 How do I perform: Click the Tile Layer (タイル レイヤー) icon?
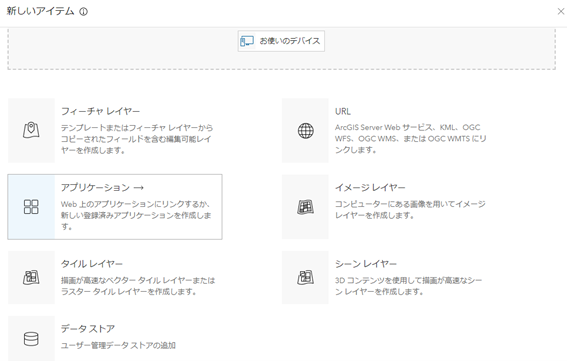[x=31, y=277]
